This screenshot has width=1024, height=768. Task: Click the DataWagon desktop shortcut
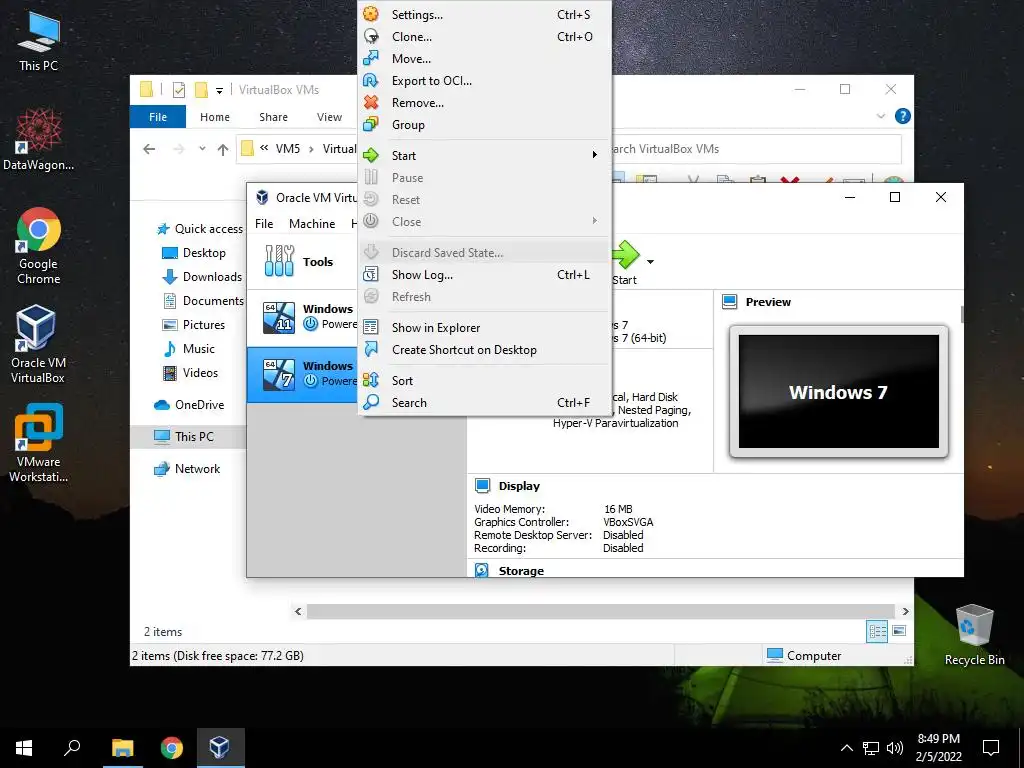pos(38,140)
